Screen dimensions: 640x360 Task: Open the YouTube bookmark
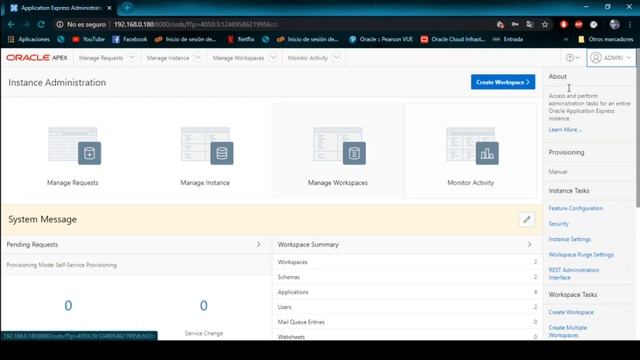pyautogui.click(x=88, y=39)
